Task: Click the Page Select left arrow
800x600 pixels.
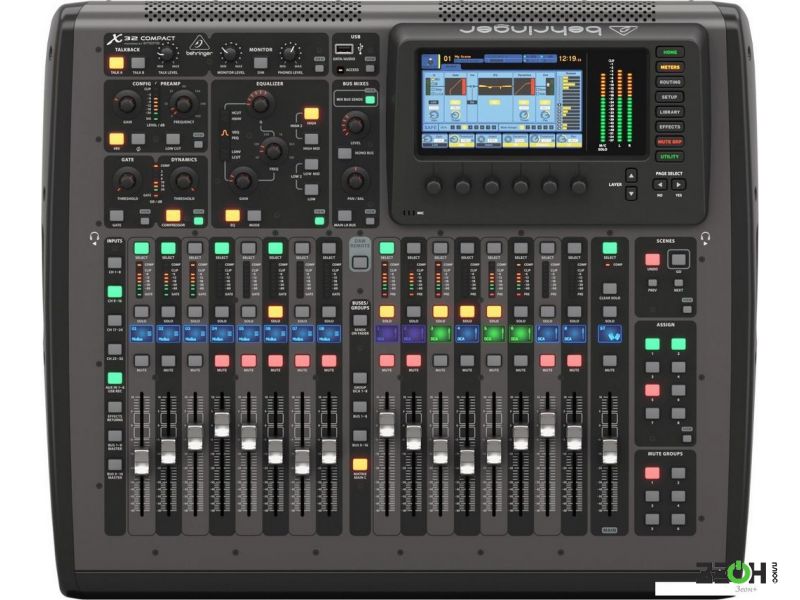Action: (x=660, y=184)
